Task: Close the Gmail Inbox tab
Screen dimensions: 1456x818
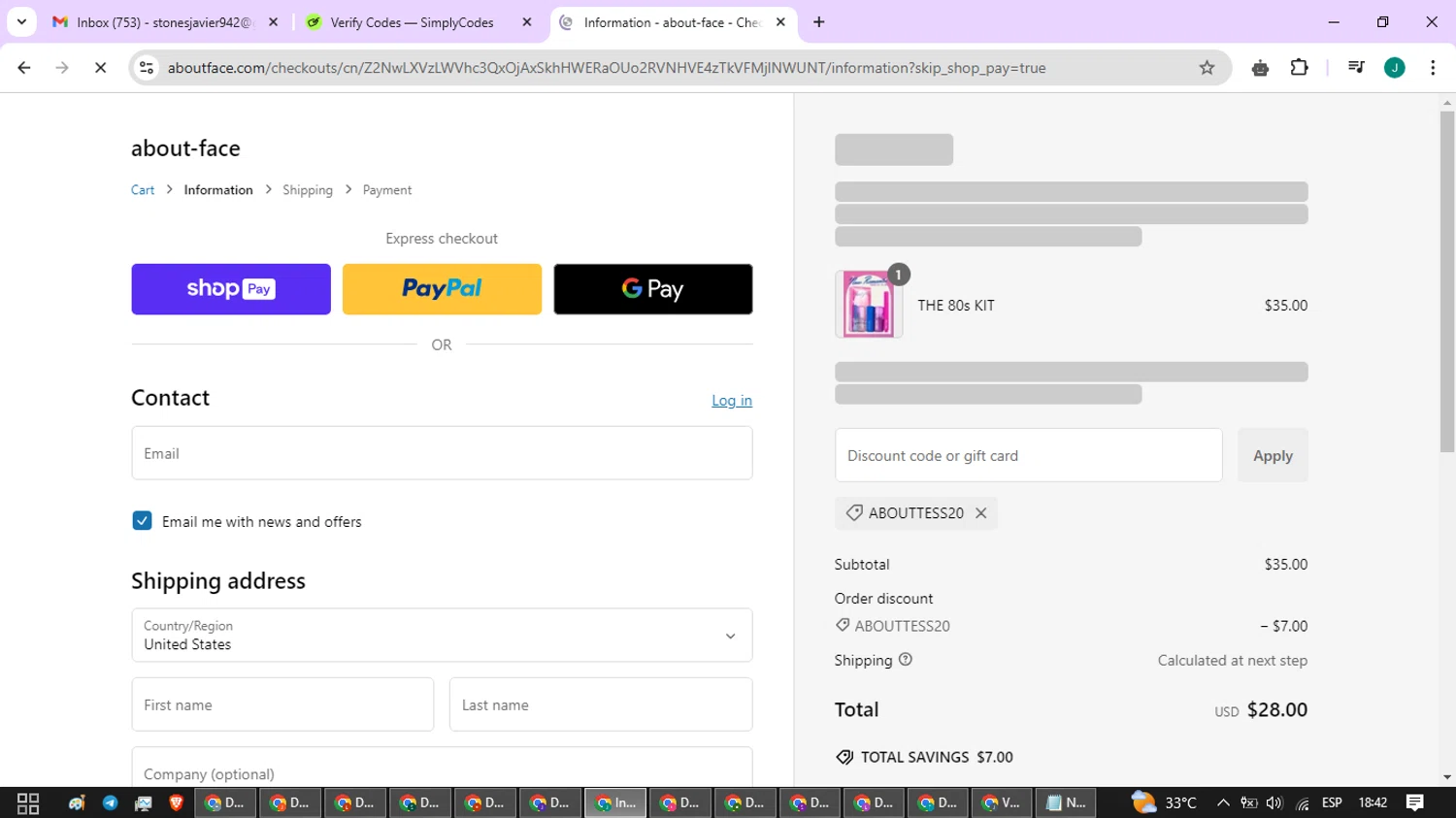Action: coord(274,22)
